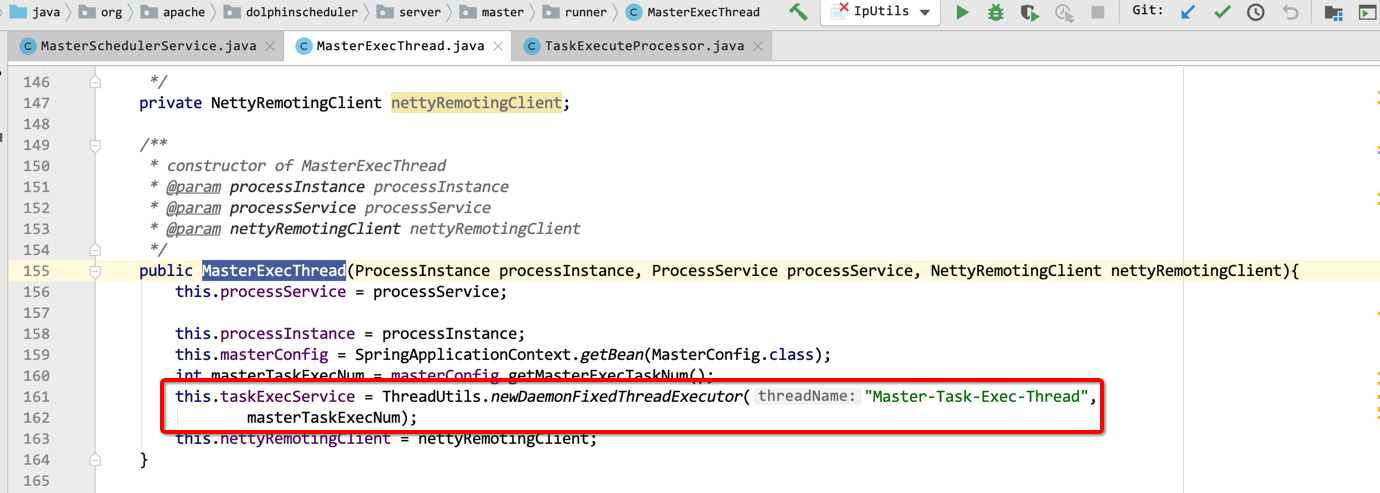Collapse the constructor at line 155
Viewport: 1380px width, 493px height.
[95, 271]
